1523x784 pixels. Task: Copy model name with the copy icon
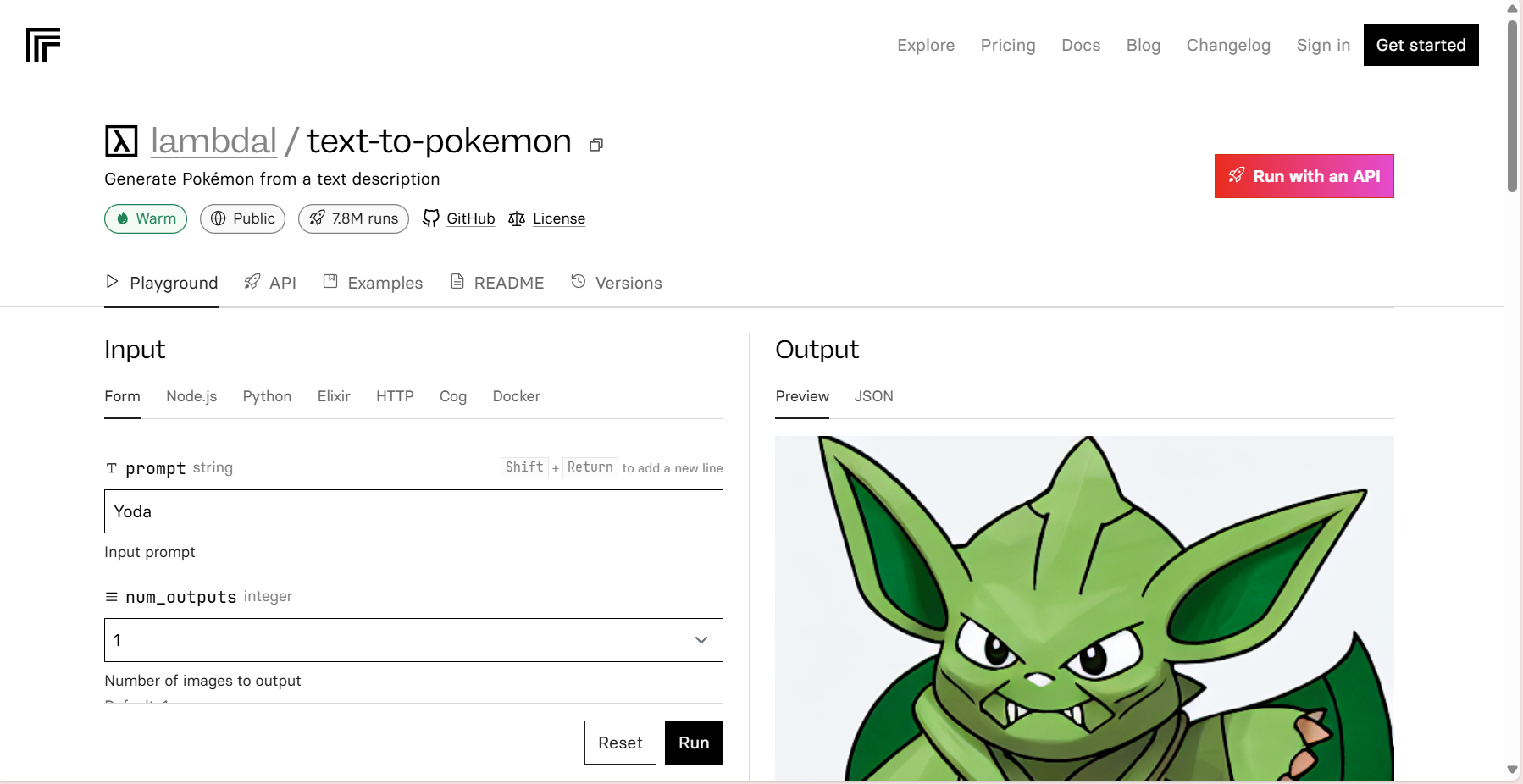coord(596,145)
